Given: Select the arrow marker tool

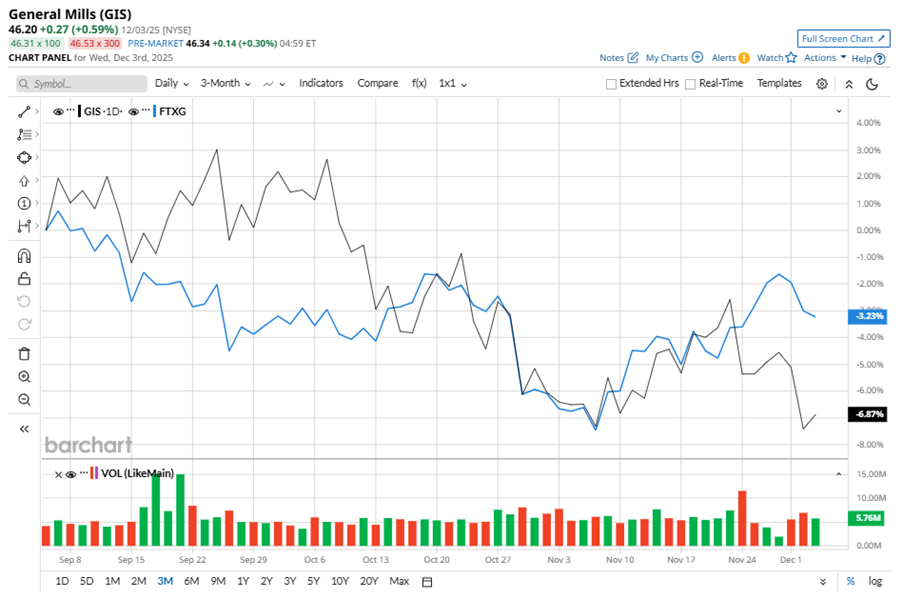Looking at the screenshot, I should (x=24, y=181).
